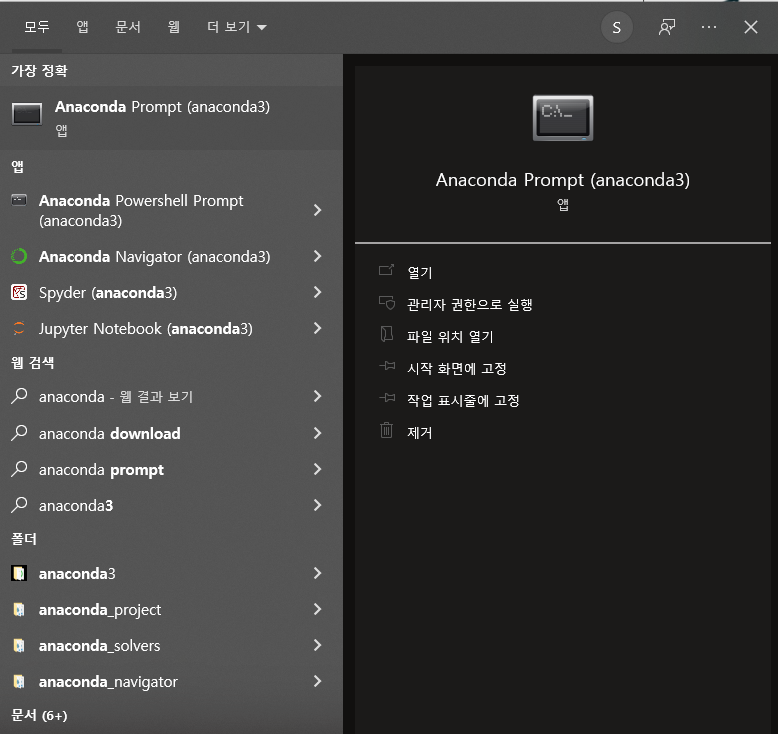The height and width of the screenshot is (734, 778).
Task: Select the 'Anaconda Powershell Prompt (anaconda3)' label
Action: pyautogui.click(x=141, y=210)
